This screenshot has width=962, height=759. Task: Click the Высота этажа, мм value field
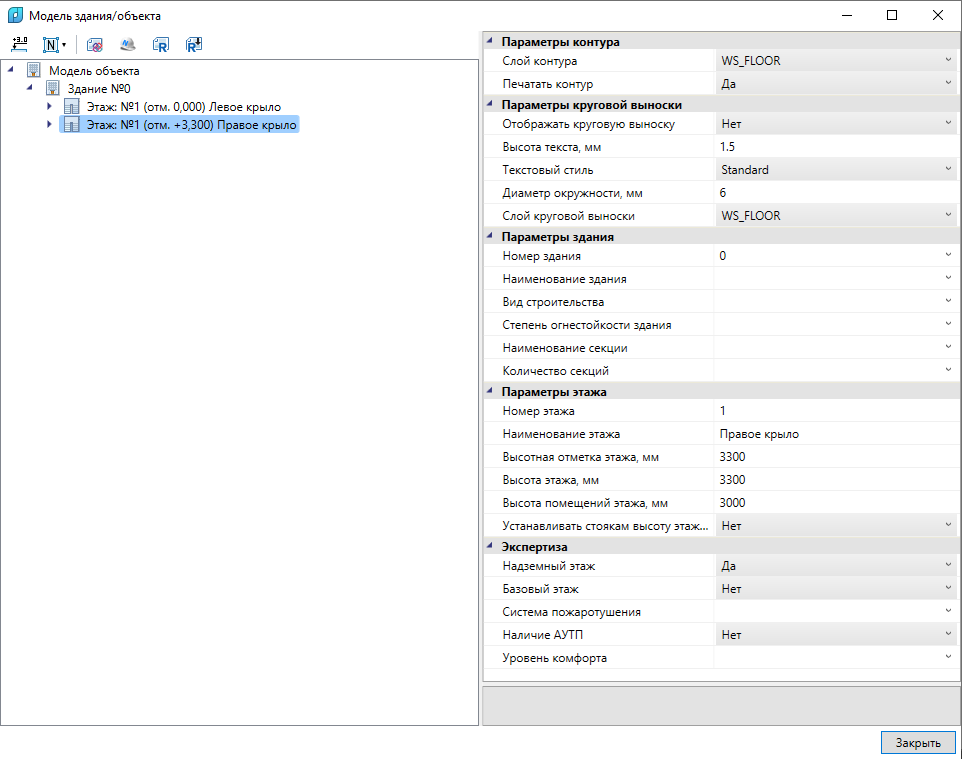pos(836,480)
